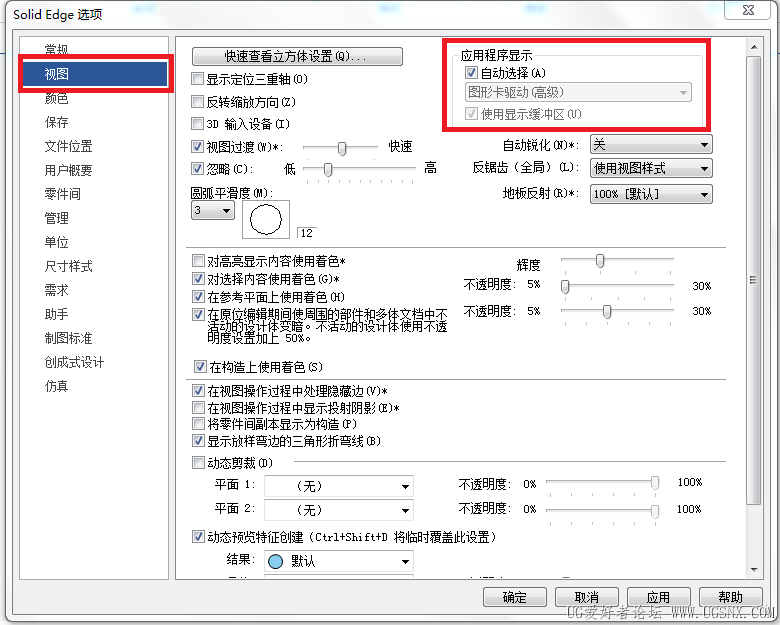Viewport: 780px width, 625px height.
Task: Click 平面 1 不透明度 slider handle
Action: click(655, 482)
